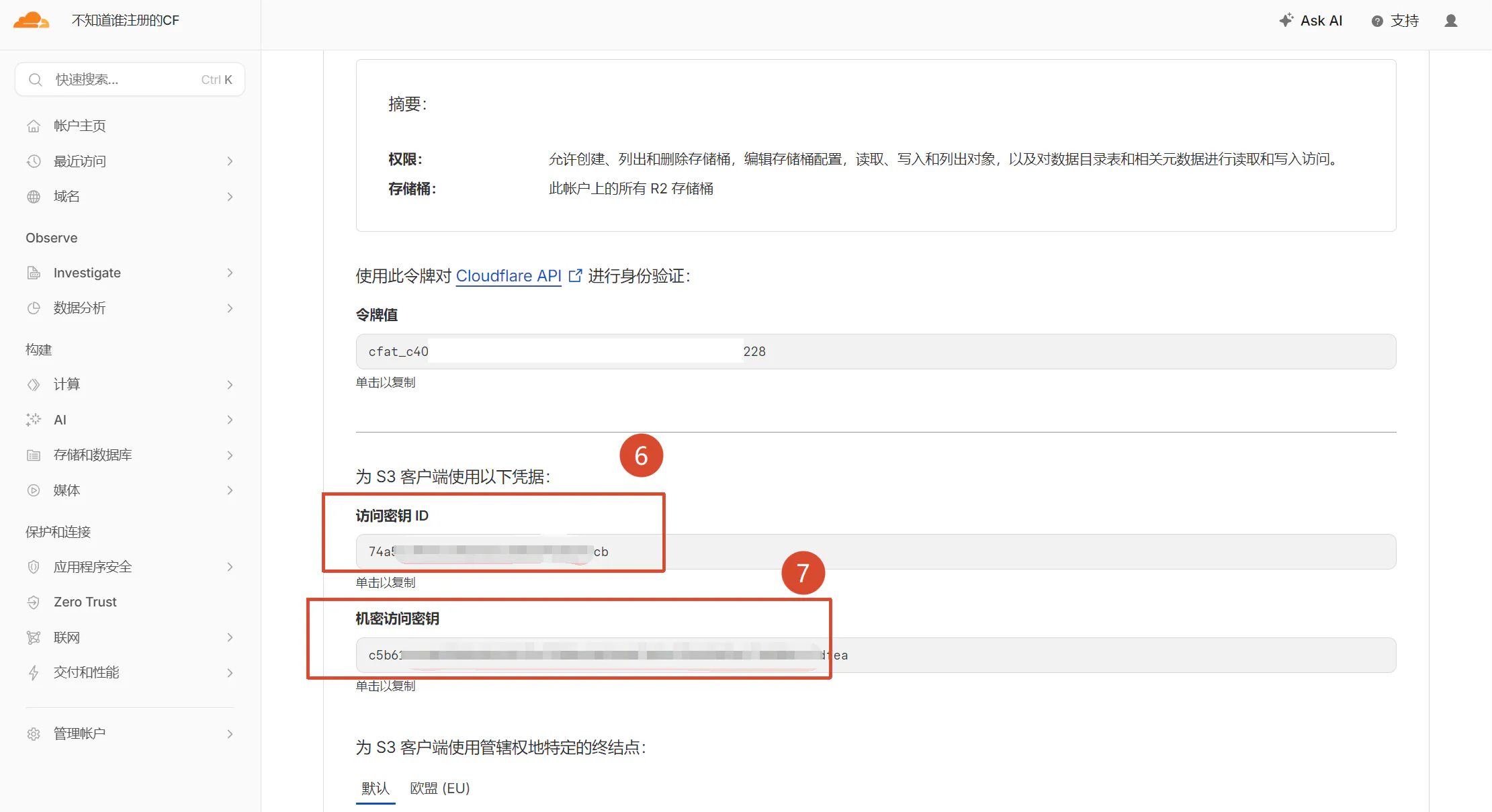Expand the AI menu chevron
The width and height of the screenshot is (1492, 812).
pyautogui.click(x=230, y=420)
